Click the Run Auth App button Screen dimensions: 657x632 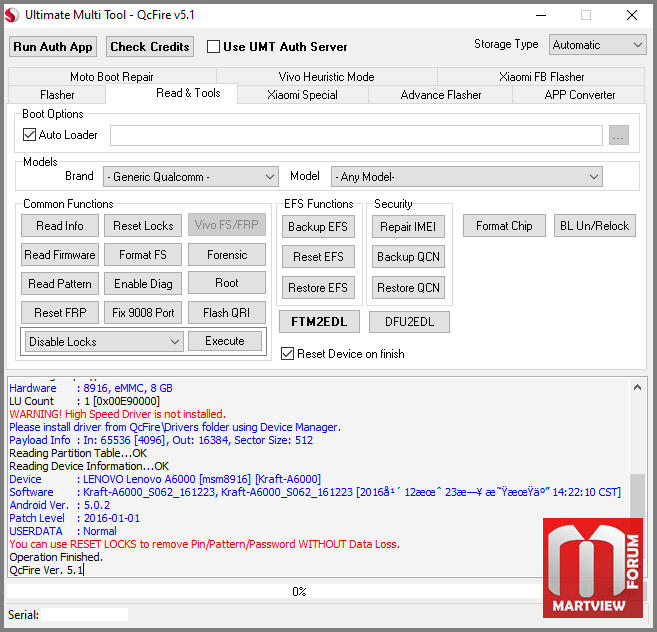tap(53, 47)
